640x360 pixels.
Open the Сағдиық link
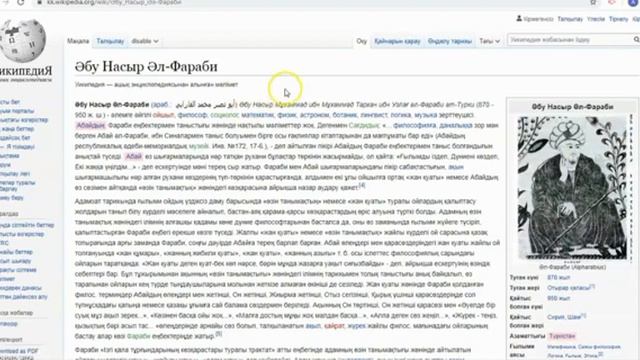(x=364, y=125)
